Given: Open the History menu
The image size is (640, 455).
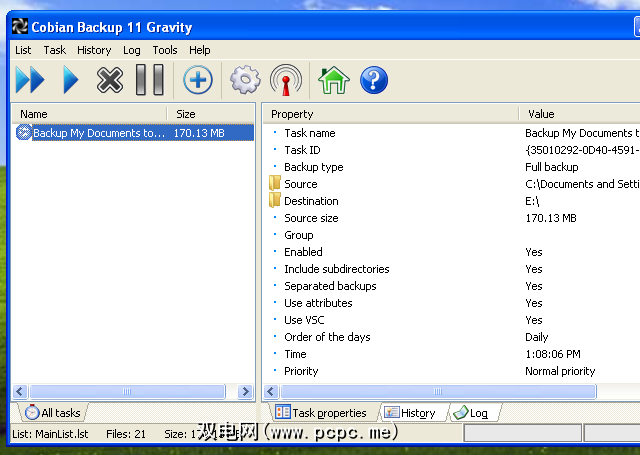Looking at the screenshot, I should click(x=94, y=50).
